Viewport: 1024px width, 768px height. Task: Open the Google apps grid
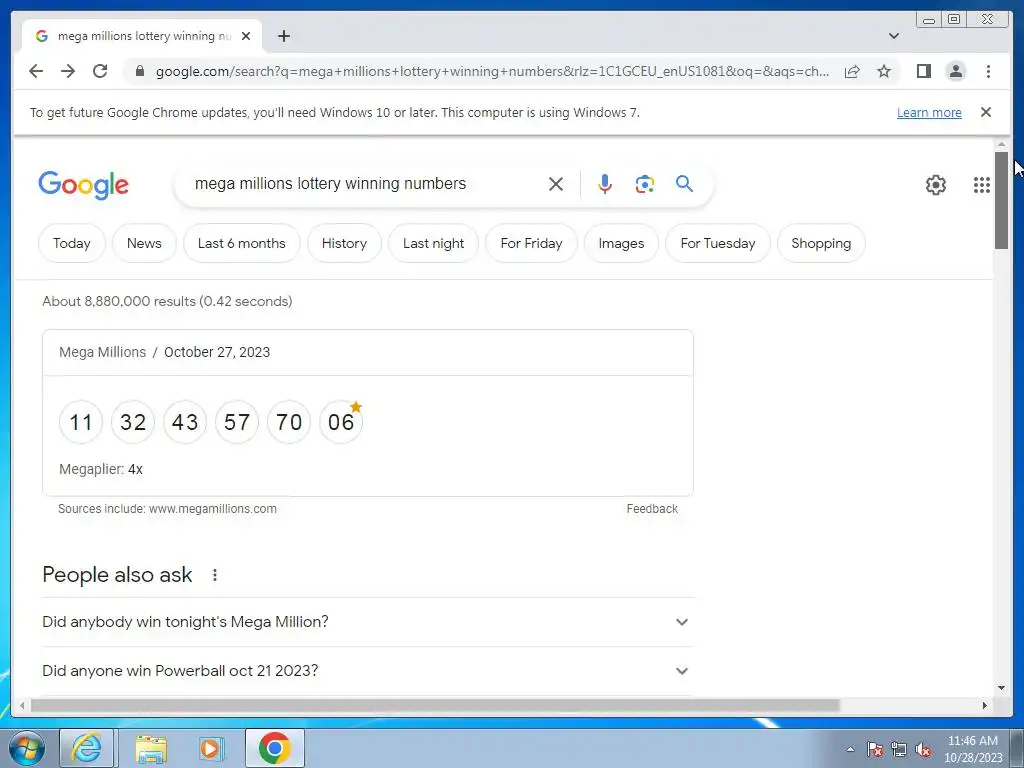pyautogui.click(x=982, y=185)
